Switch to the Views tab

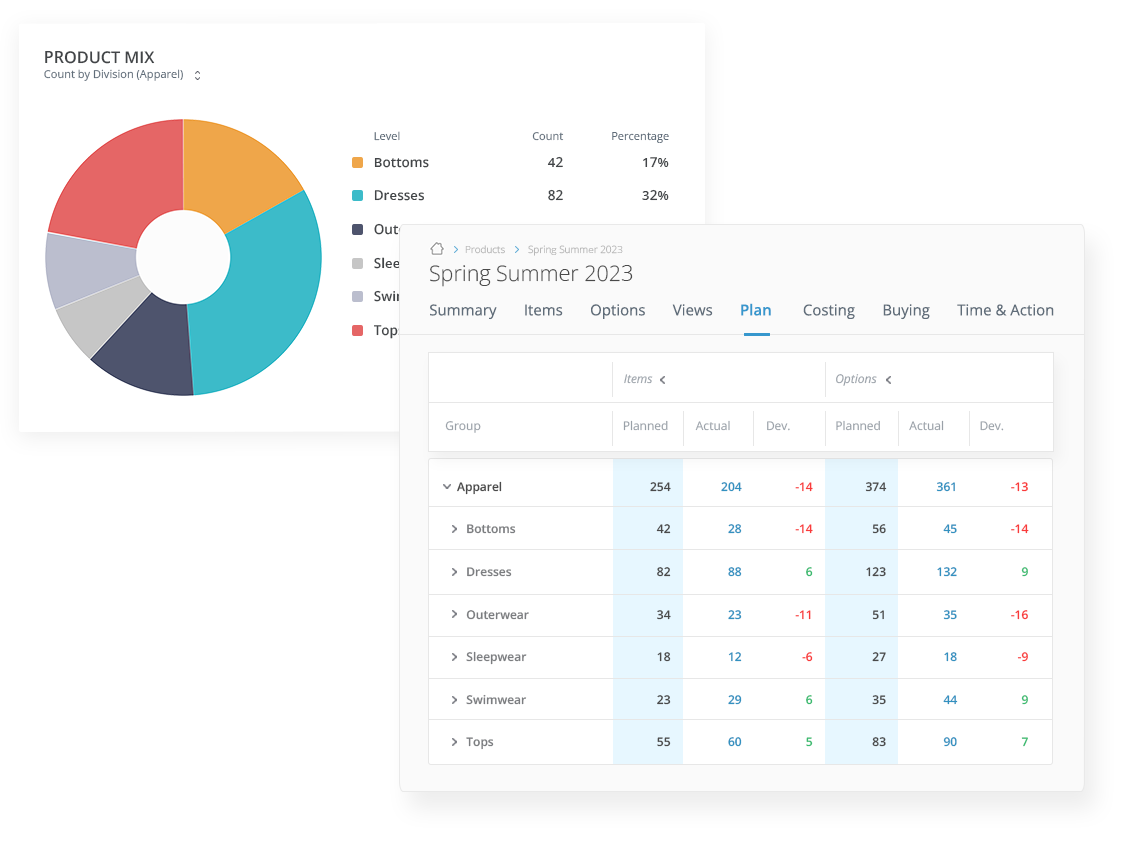[692, 310]
